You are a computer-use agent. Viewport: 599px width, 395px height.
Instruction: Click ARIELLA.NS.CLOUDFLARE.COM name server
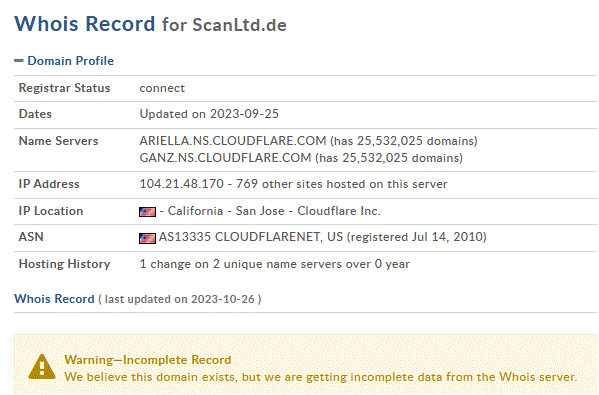(x=233, y=141)
